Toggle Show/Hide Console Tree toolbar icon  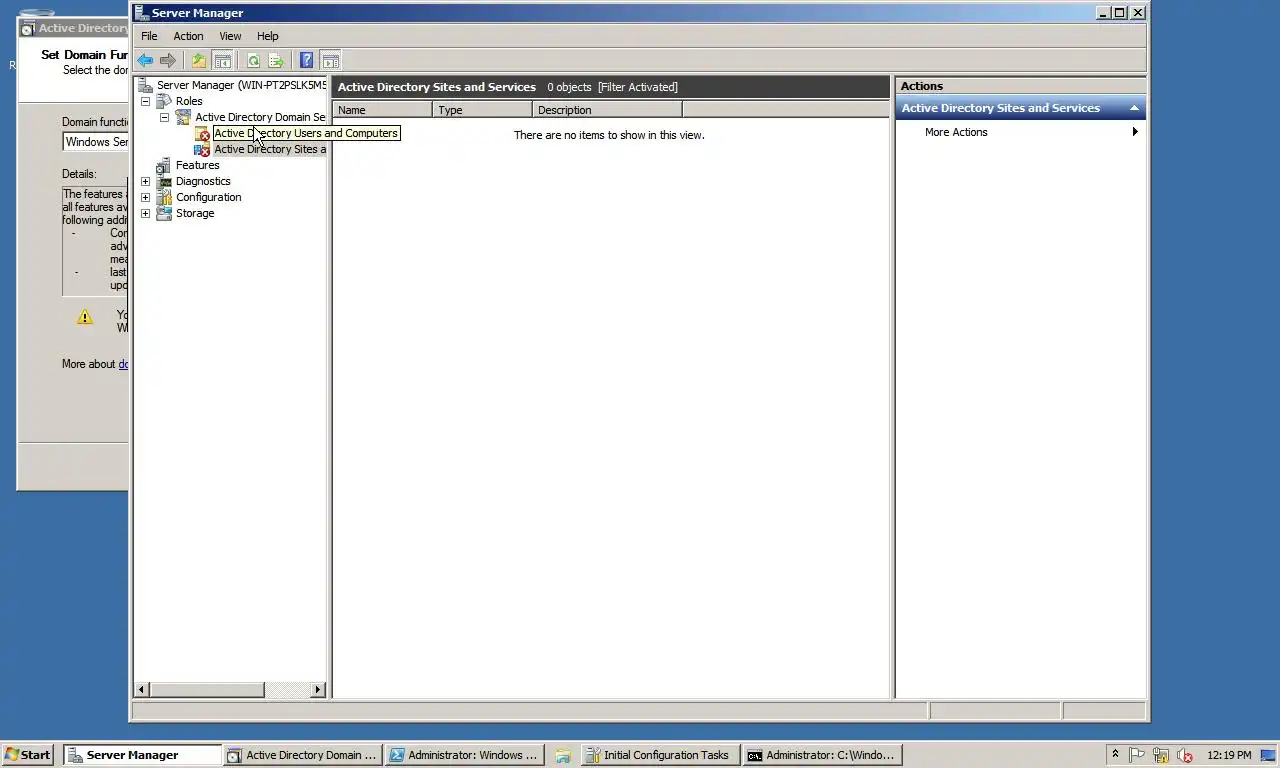coord(223,61)
